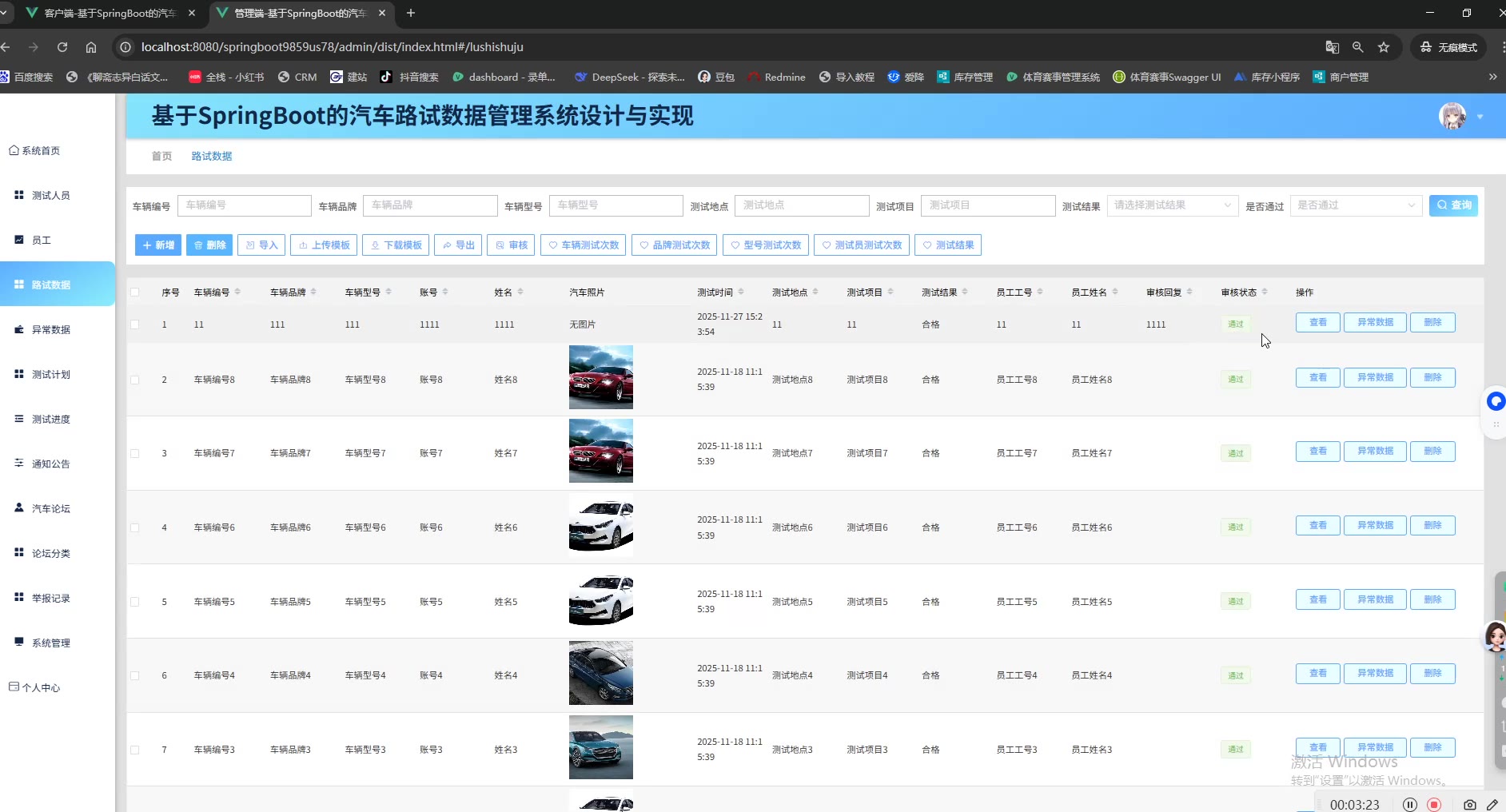
Task: Open the 测试结果 filter dropdown
Action: coord(1172,205)
